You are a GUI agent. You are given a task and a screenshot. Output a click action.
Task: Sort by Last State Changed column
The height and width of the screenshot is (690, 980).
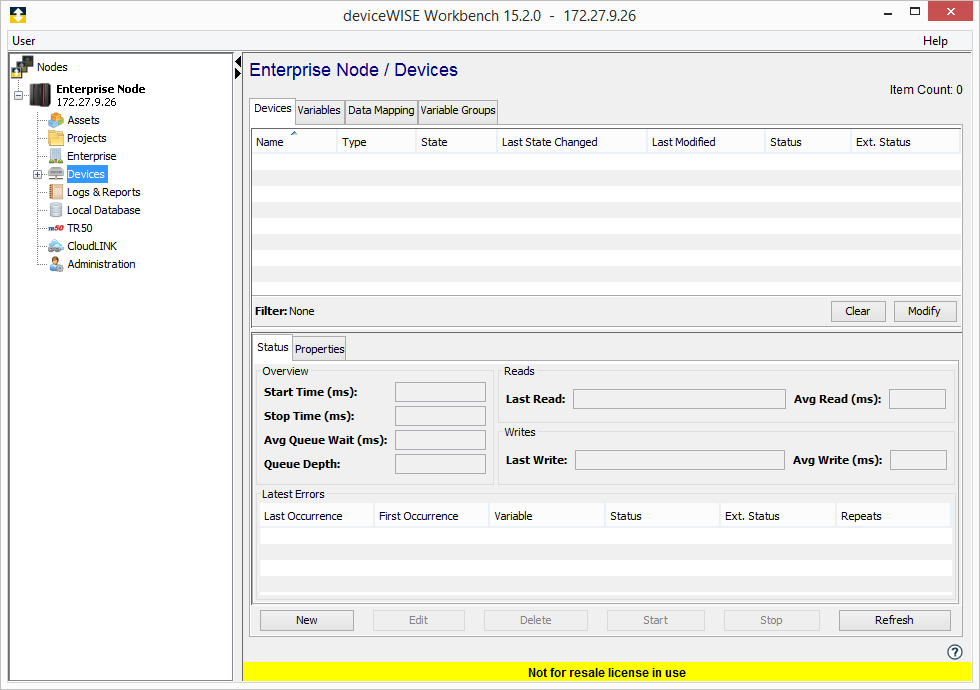[571, 142]
